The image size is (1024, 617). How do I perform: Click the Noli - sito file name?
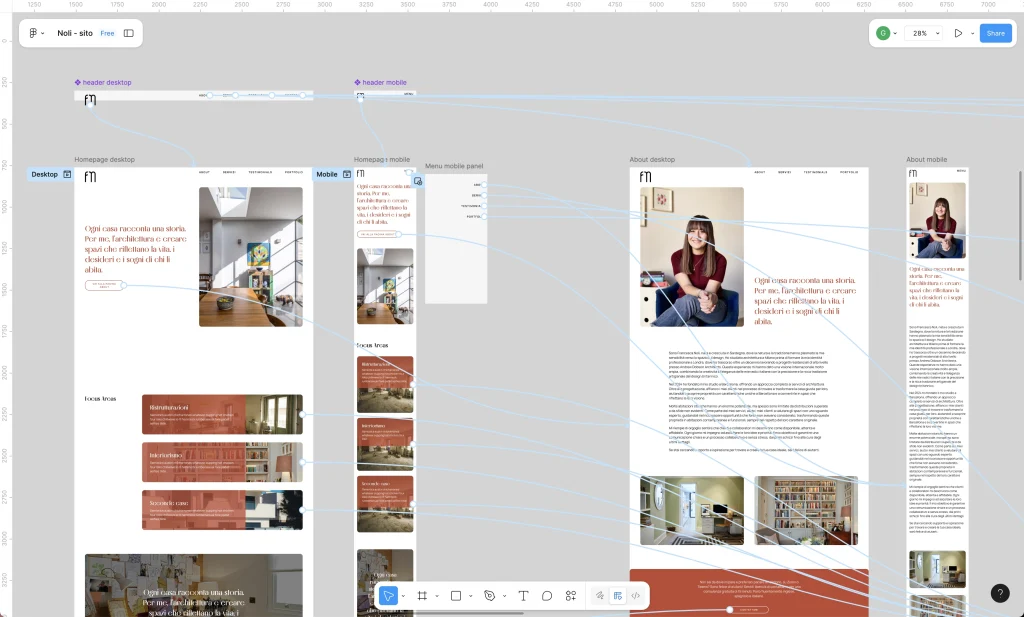75,33
